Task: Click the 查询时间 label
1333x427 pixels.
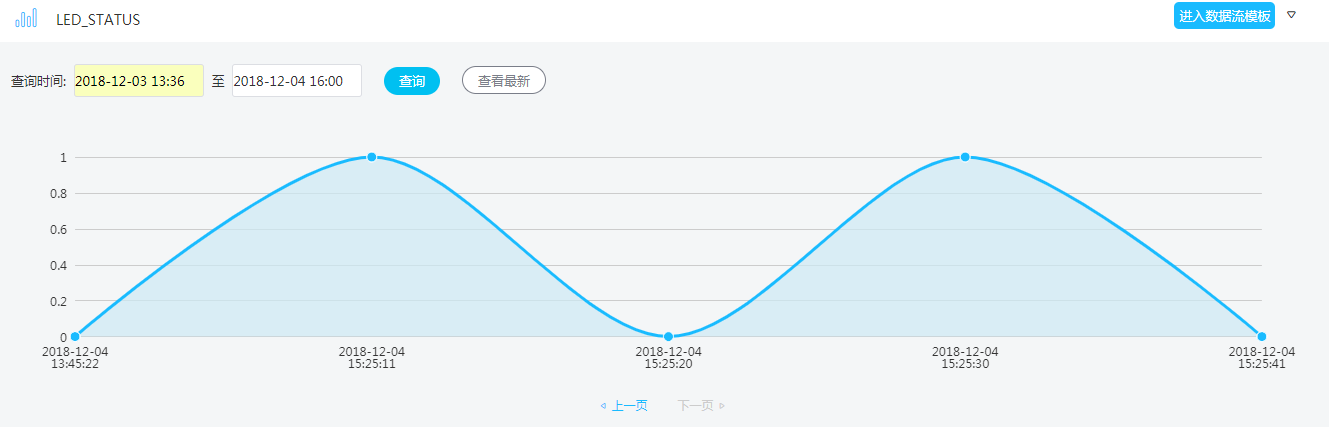Action: tap(38, 81)
